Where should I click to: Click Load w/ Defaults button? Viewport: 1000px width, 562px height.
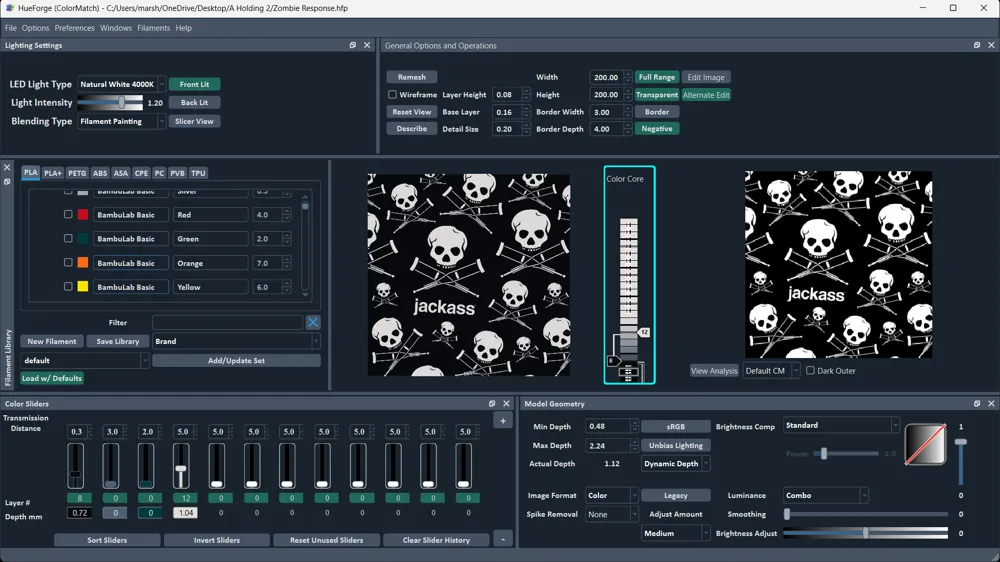pyautogui.click(x=52, y=378)
